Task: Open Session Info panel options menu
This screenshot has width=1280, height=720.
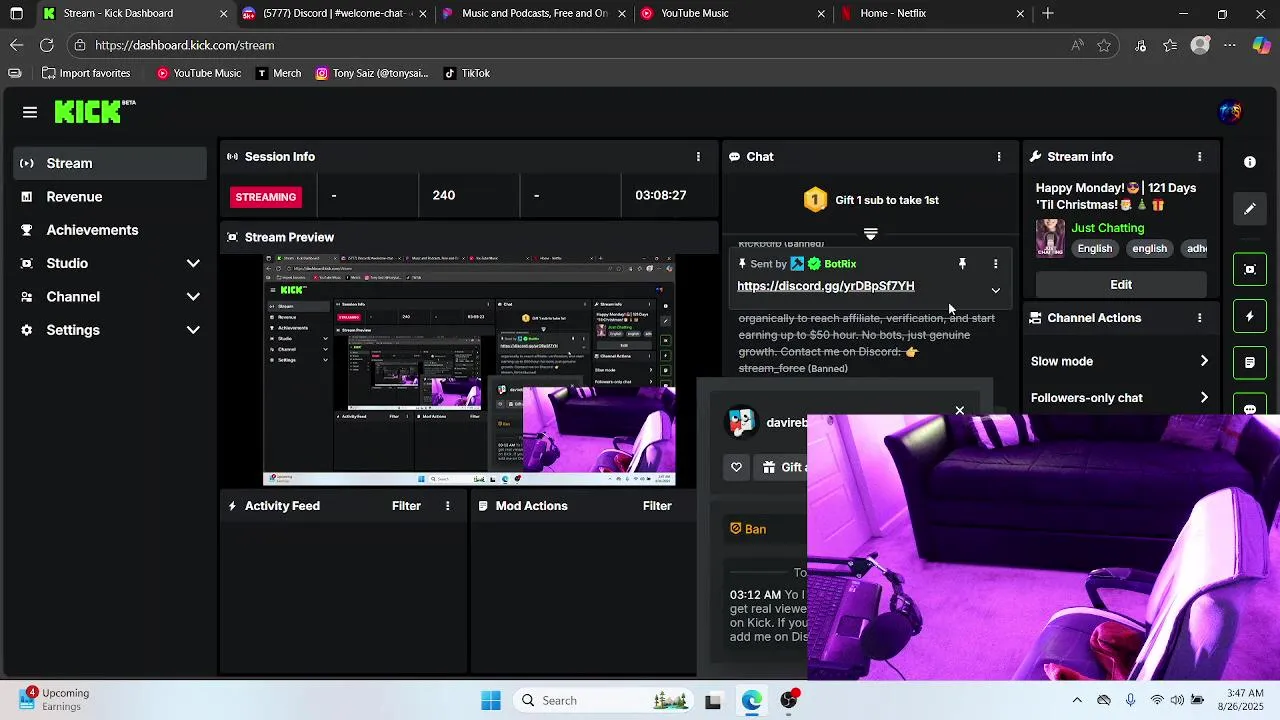Action: [698, 157]
